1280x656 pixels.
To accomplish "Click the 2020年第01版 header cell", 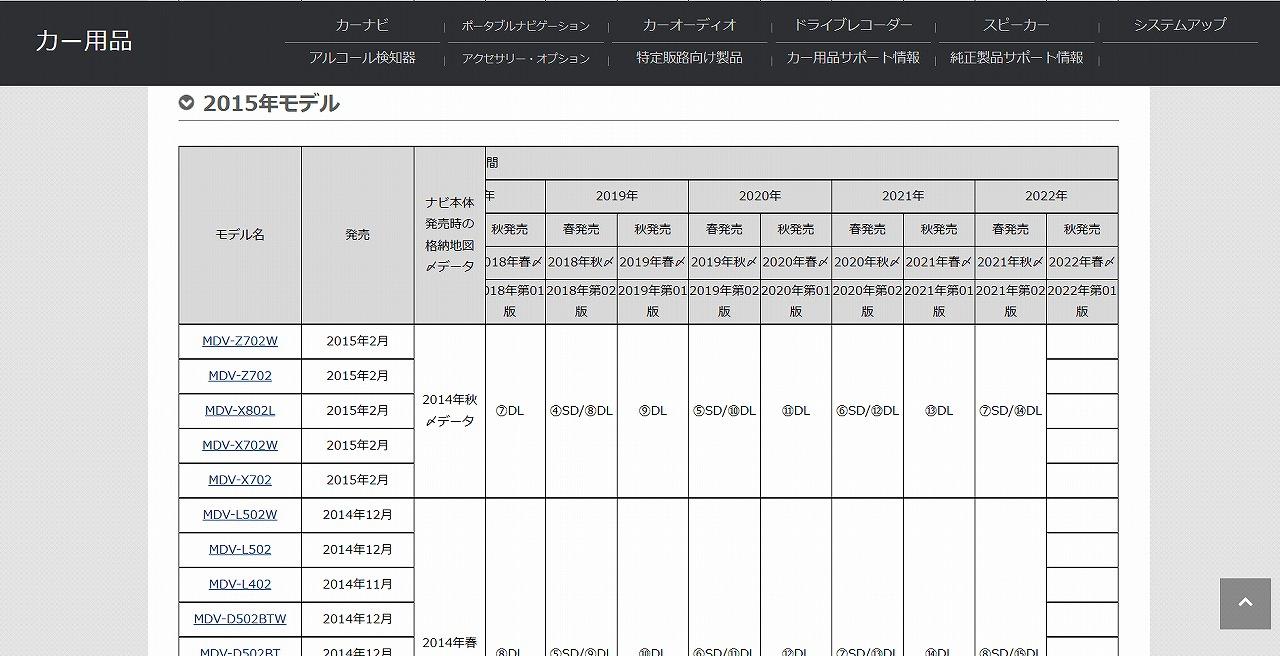I will 796,301.
